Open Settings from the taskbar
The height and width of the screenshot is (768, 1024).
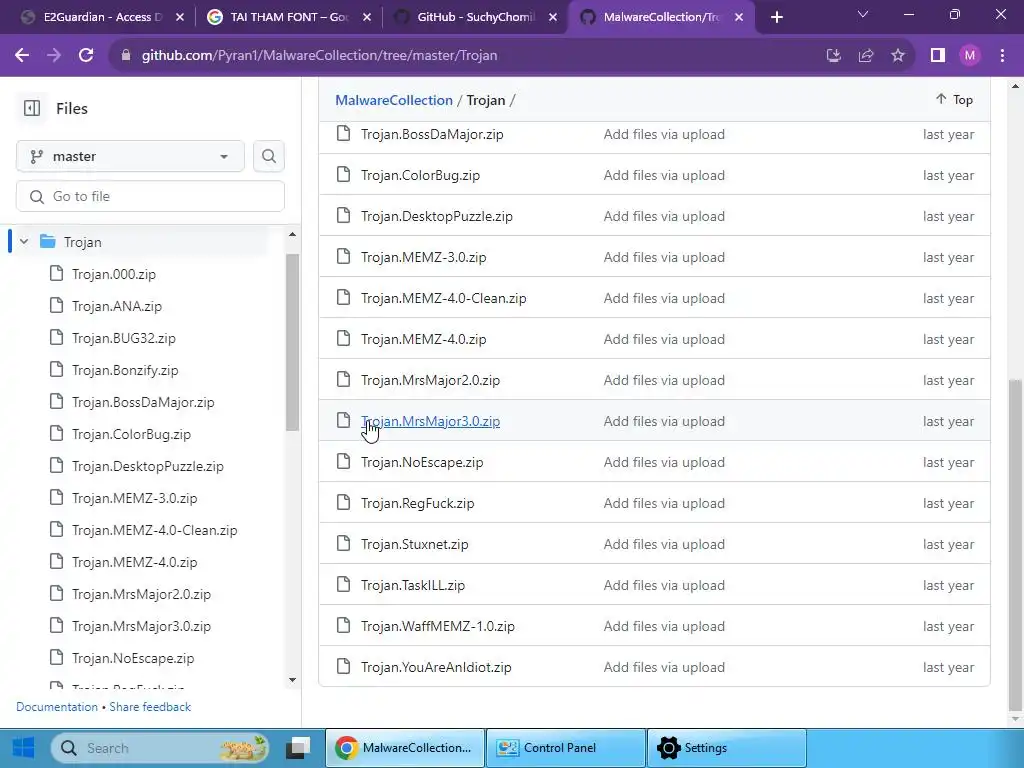click(x=726, y=748)
